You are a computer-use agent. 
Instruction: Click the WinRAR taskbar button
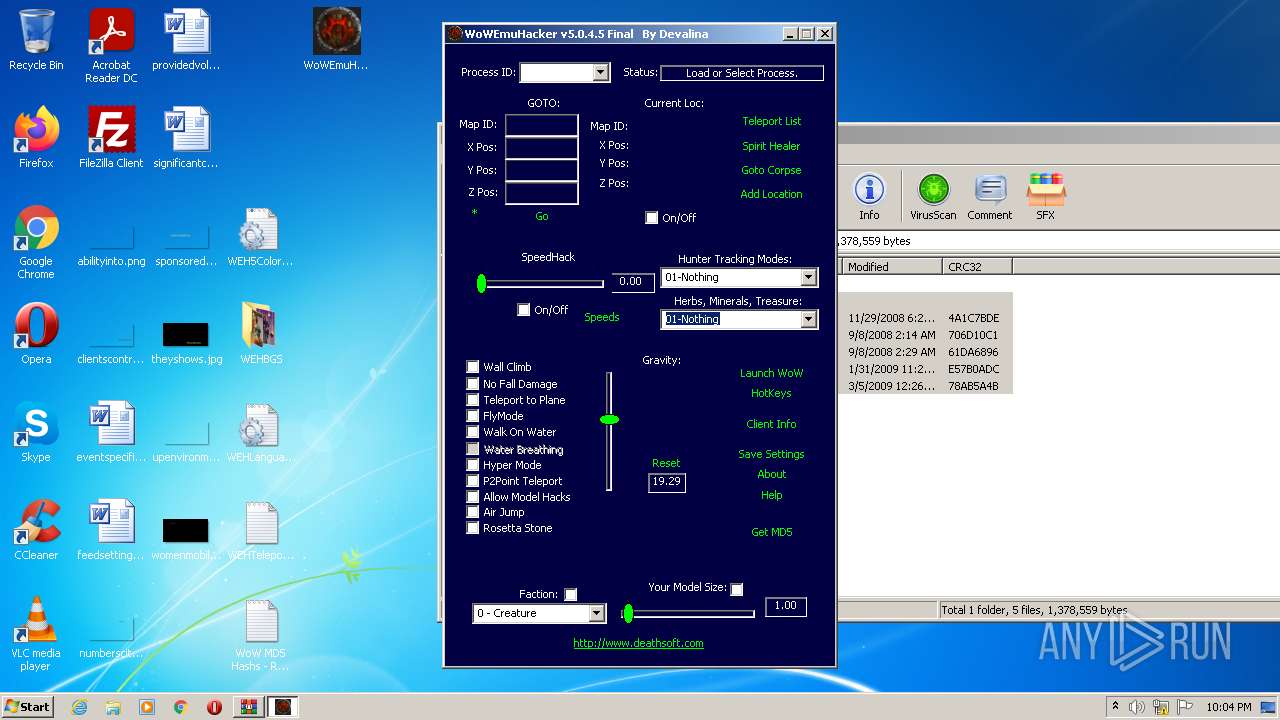pos(248,707)
